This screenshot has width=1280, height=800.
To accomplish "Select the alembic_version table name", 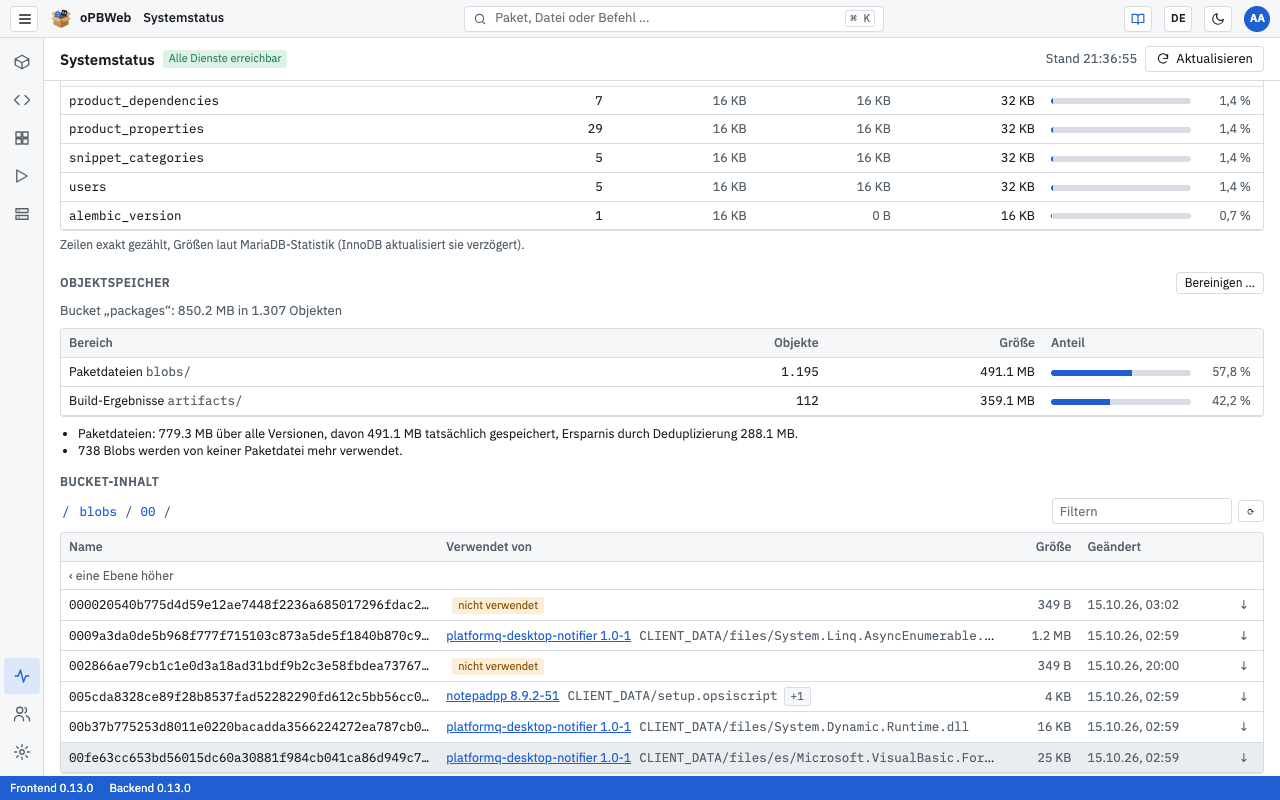I will [125, 216].
